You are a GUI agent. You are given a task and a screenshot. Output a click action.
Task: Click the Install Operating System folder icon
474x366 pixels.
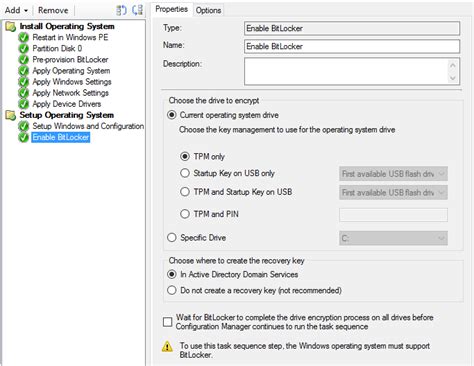(11, 26)
